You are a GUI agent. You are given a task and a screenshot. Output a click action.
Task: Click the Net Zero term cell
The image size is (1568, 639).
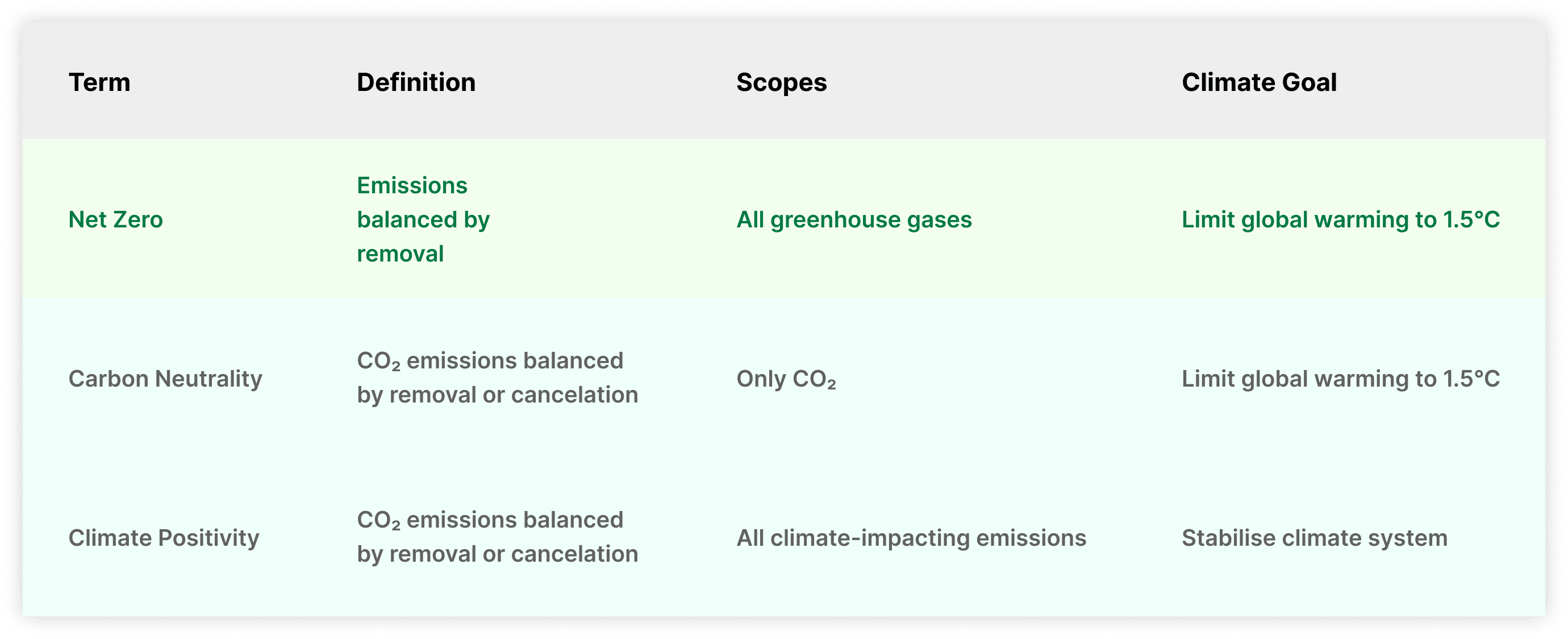click(116, 219)
